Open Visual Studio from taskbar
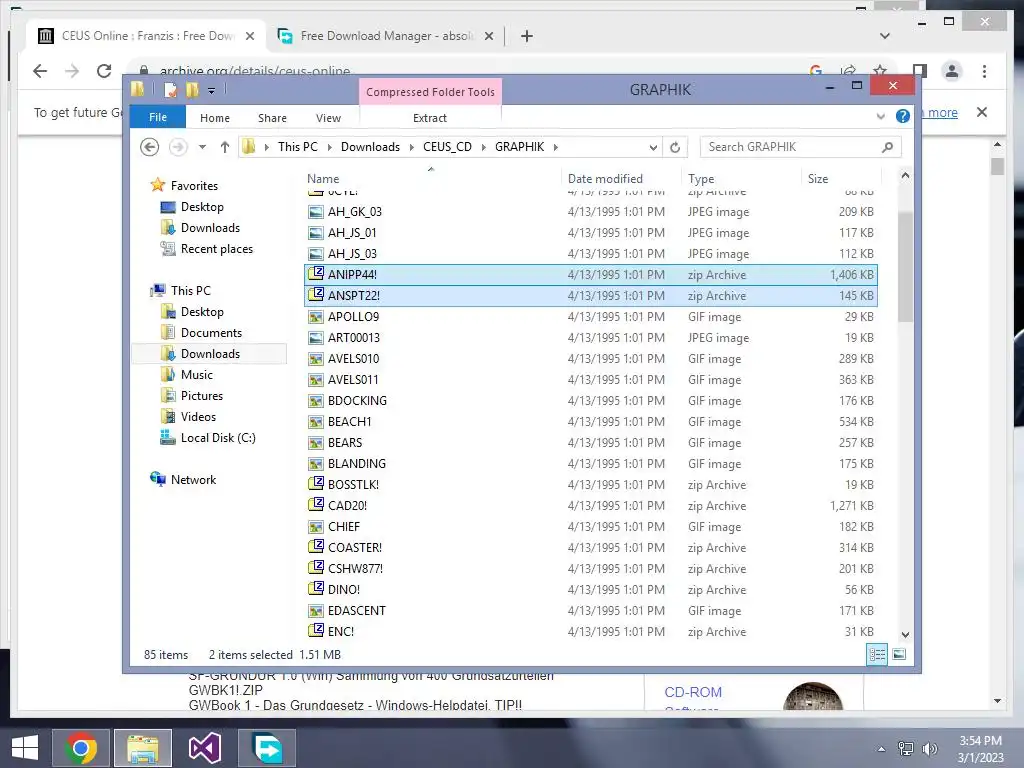 [204, 748]
